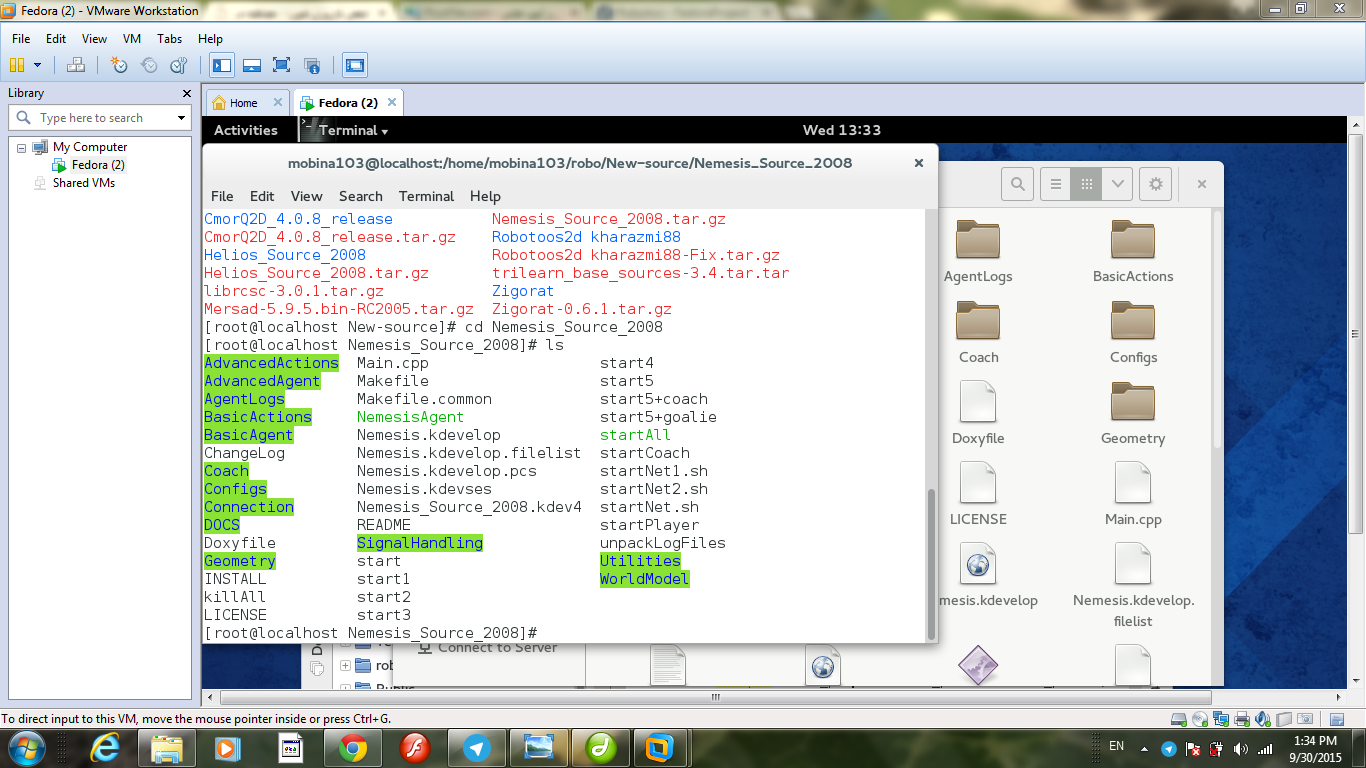Click the AgentLogs folder icon
The width and height of the screenshot is (1366, 768).
pyautogui.click(x=978, y=239)
